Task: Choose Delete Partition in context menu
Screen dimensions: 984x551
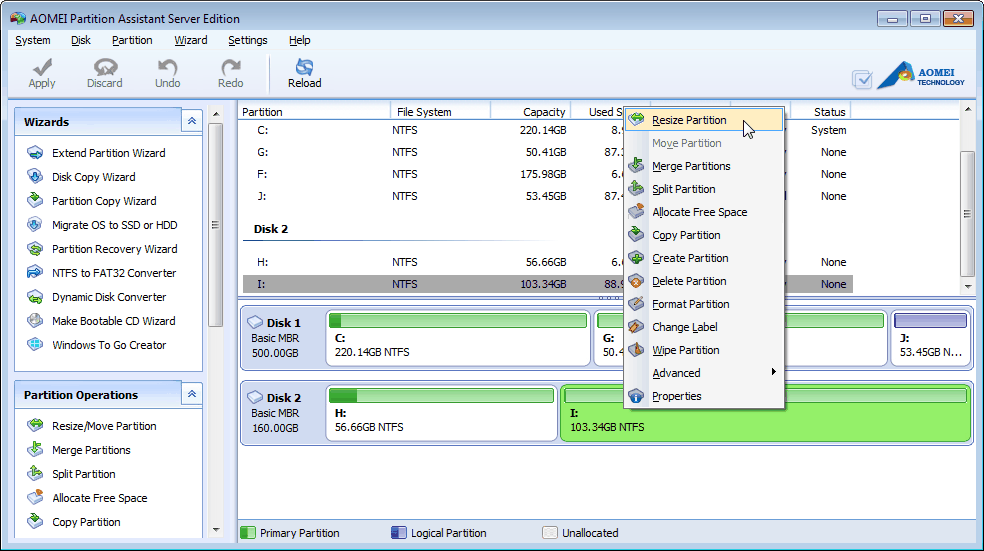Action: click(x=704, y=281)
